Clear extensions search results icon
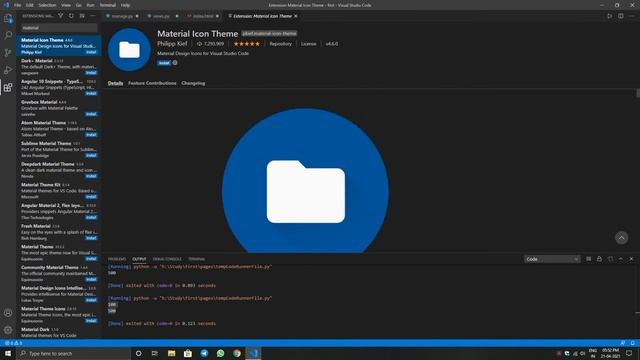The width and height of the screenshot is (640, 360). [82, 16]
